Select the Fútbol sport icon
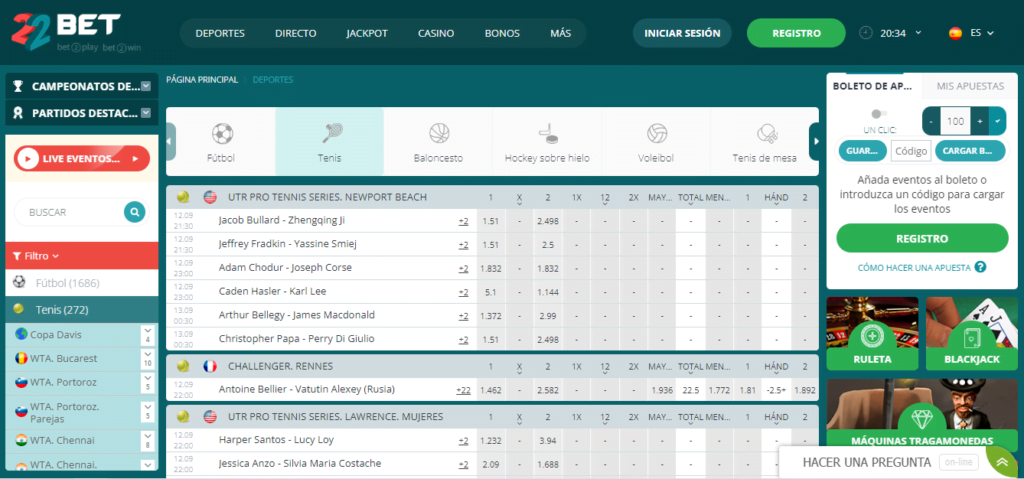This screenshot has width=1024, height=479. tap(221, 134)
